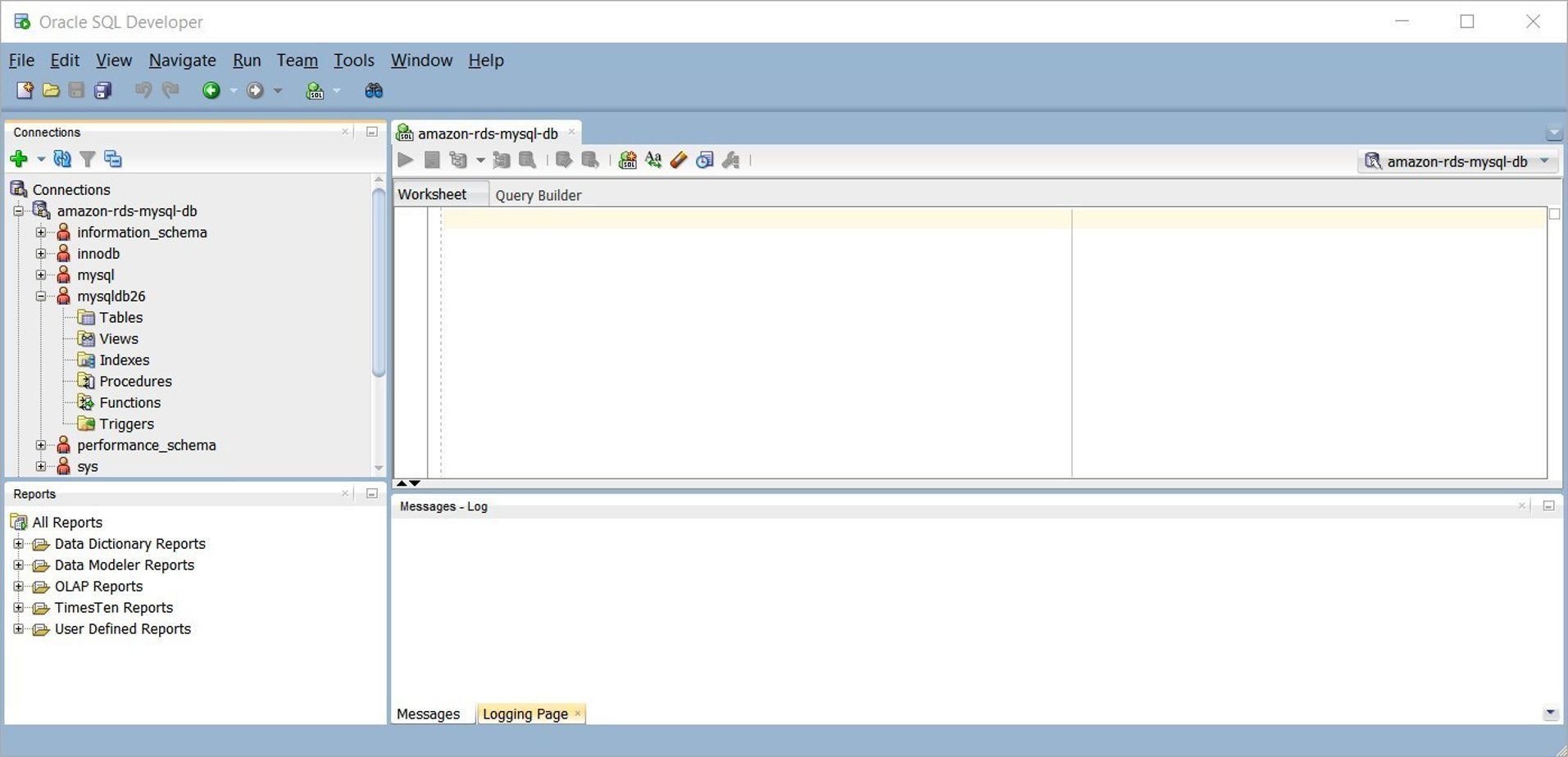Click the Save All icon
Viewport: 1568px width, 757px height.
click(x=102, y=90)
